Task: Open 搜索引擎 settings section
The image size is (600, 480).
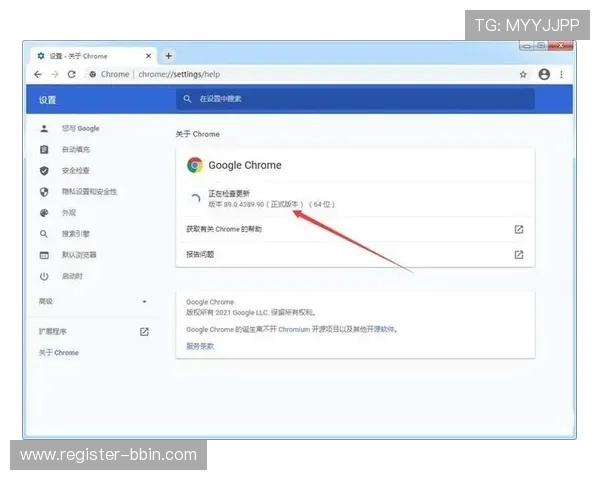Action: (x=76, y=233)
